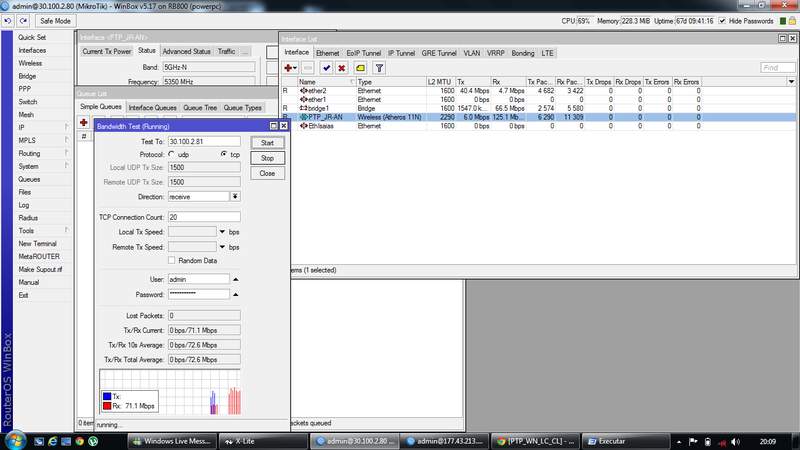Click the blue checkmark enable interface icon
Image resolution: width=800 pixels, height=450 pixels.
pos(326,68)
